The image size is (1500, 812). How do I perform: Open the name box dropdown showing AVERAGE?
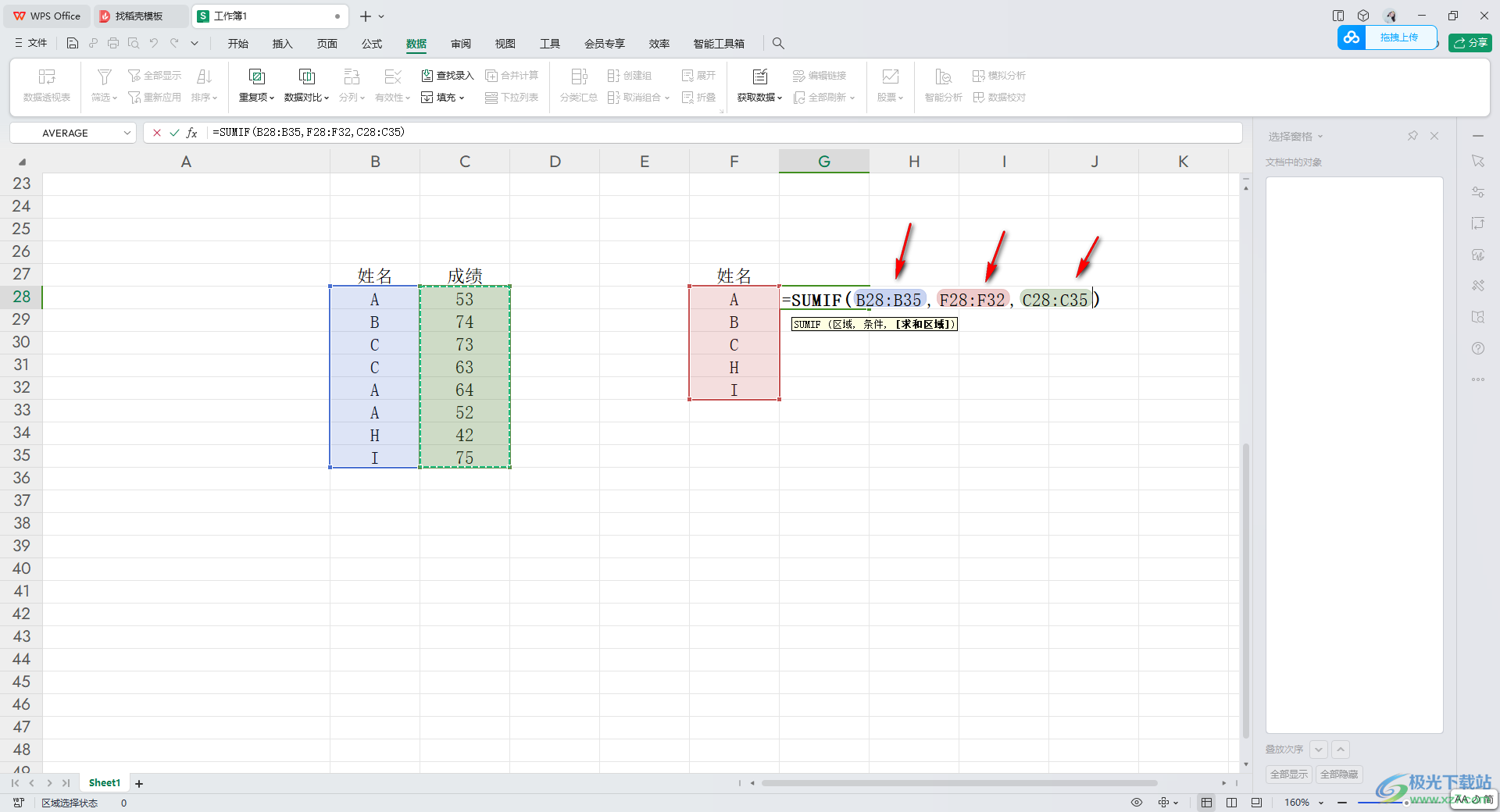click(x=127, y=133)
